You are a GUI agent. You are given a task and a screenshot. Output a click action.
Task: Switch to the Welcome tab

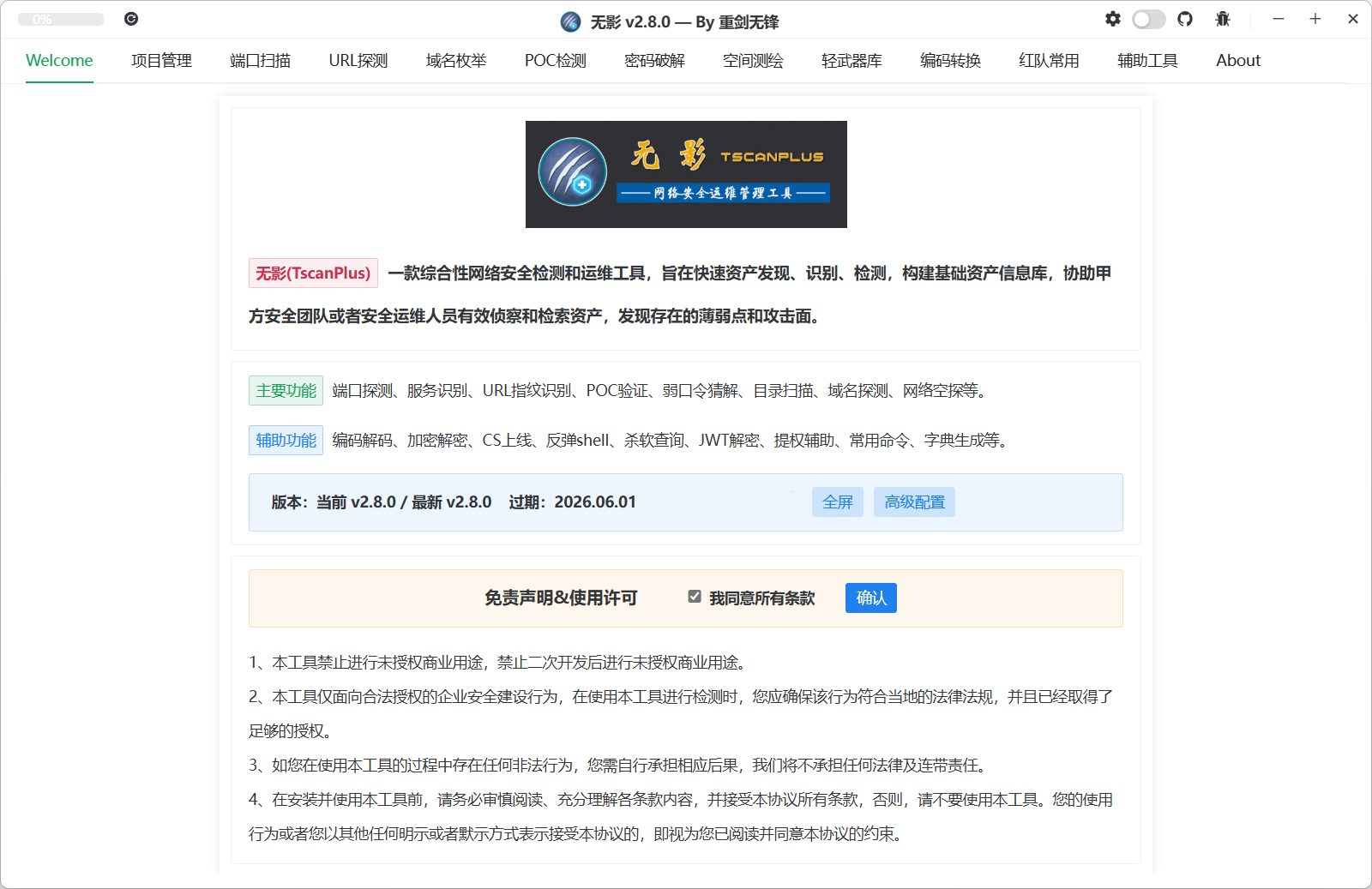click(x=59, y=61)
